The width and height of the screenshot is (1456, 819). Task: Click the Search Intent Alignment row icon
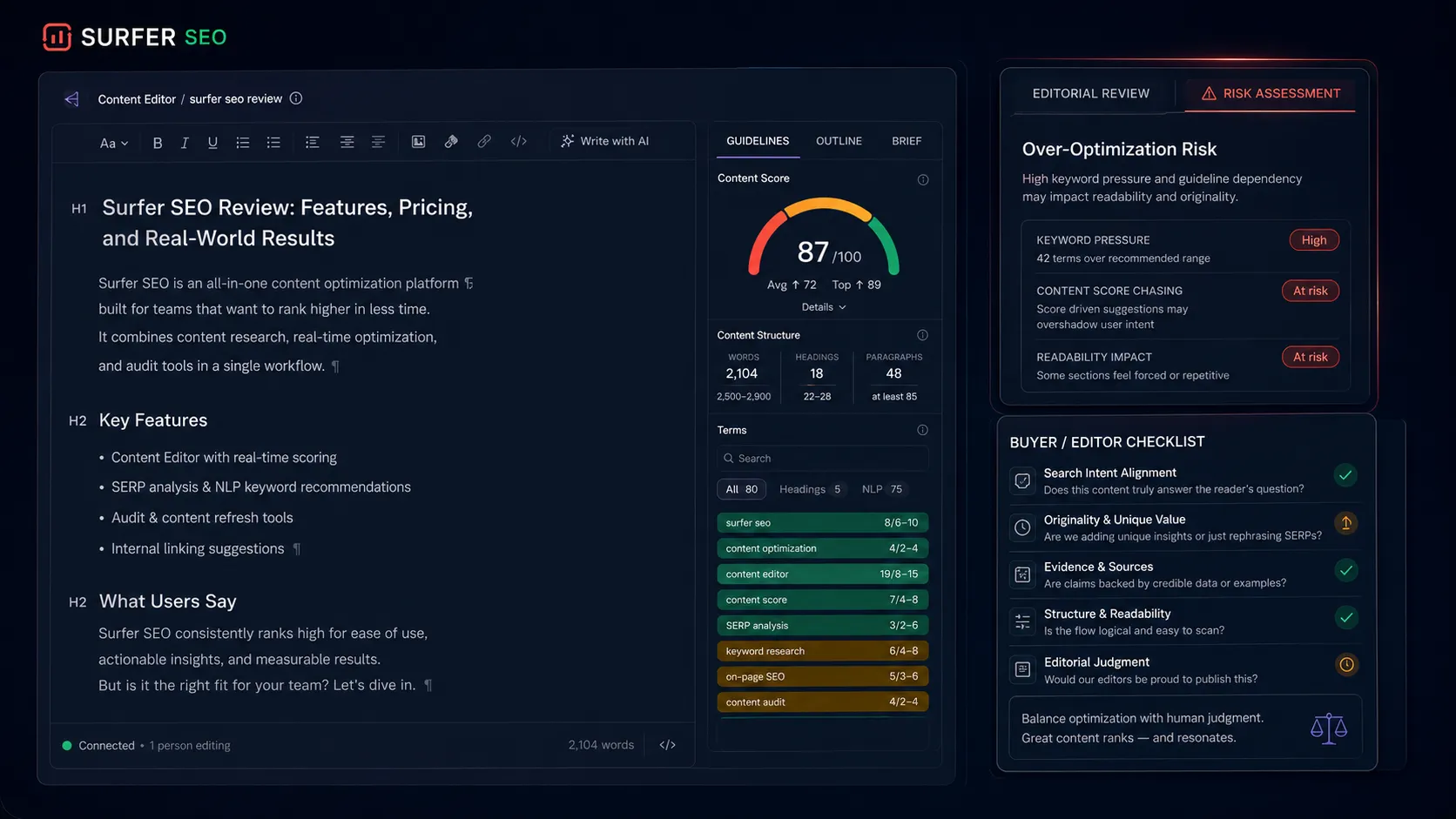pyautogui.click(x=1022, y=480)
